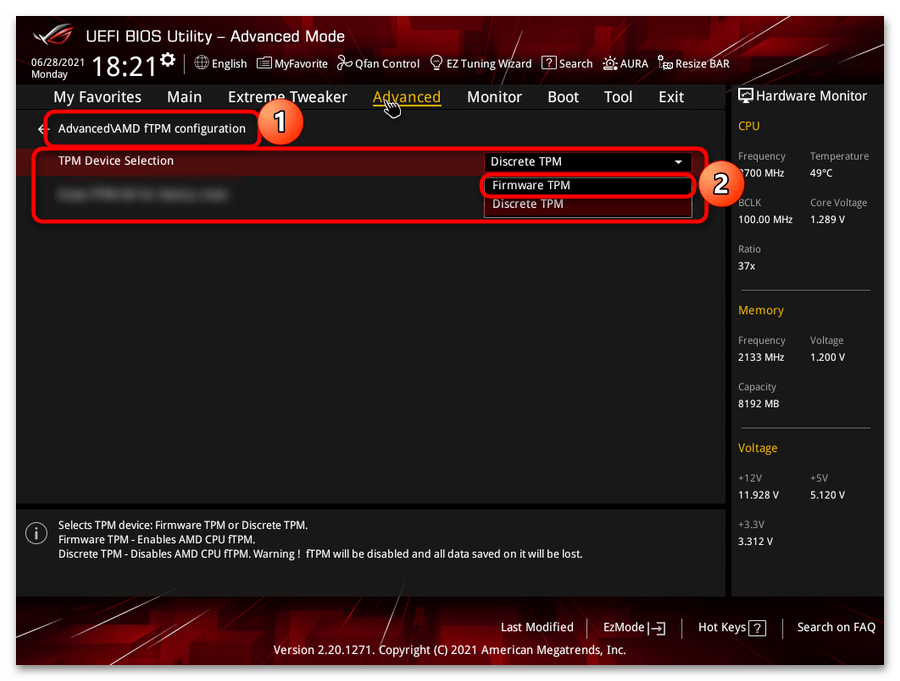Screen dimensions: 900x681
Task: Click the Resize BAR icon
Action: (x=665, y=63)
